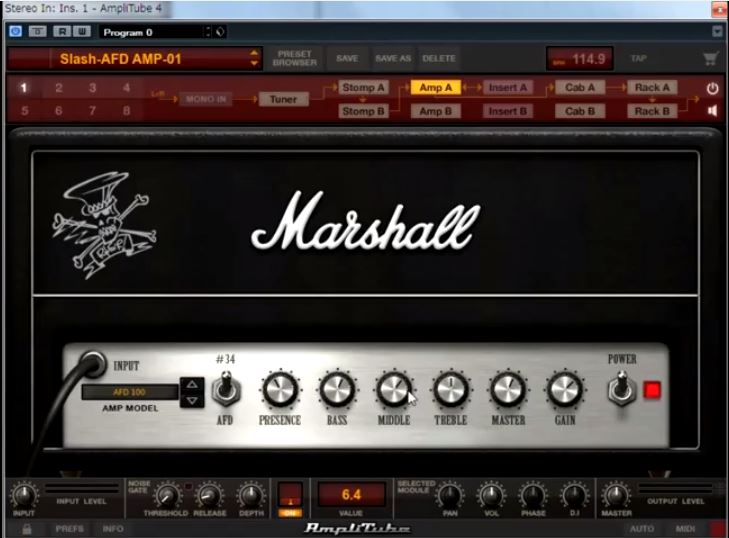Click the noise gate THRESHOLD knob

tap(167, 496)
